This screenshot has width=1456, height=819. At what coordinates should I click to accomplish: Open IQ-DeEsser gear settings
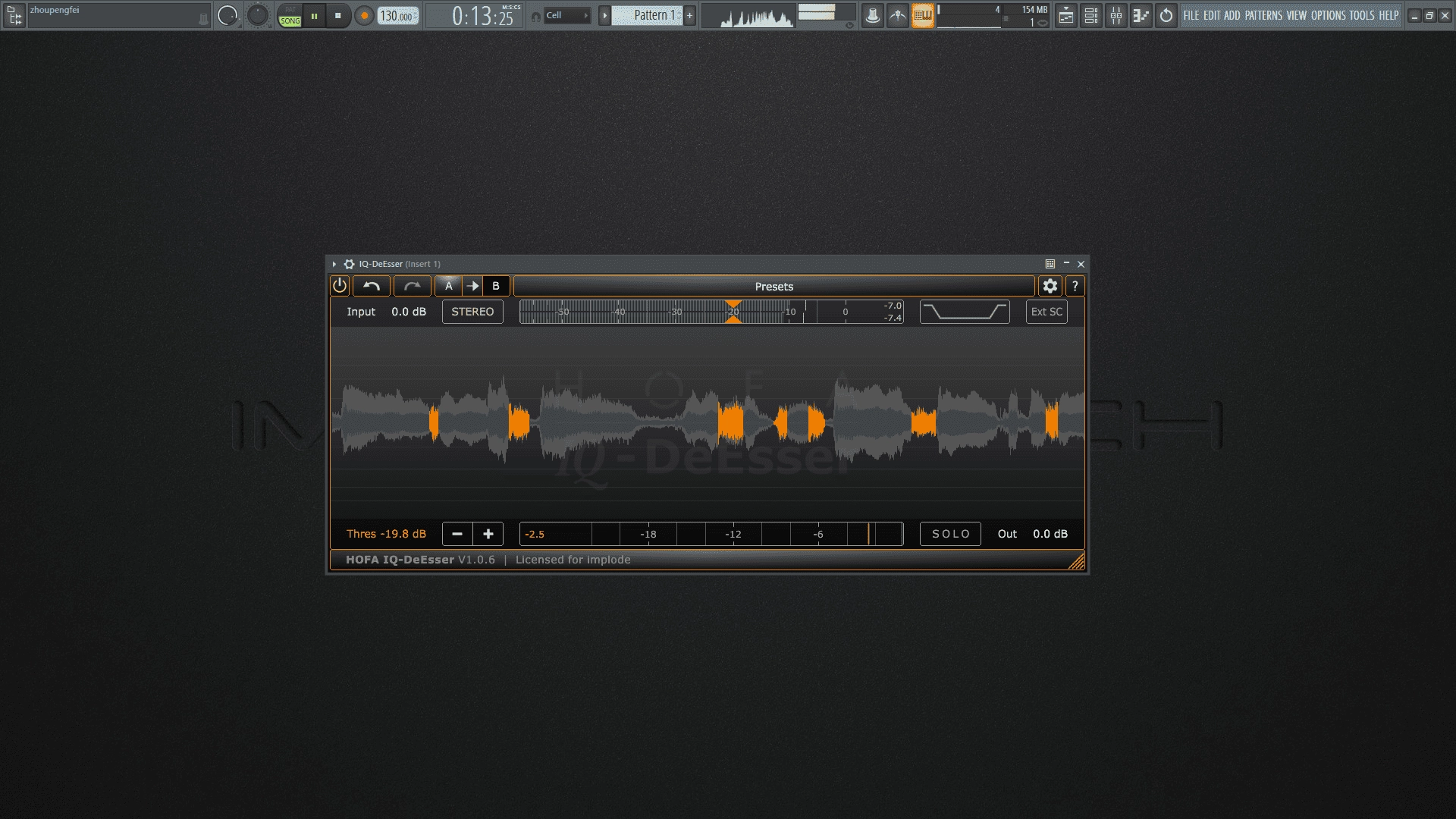(1050, 286)
